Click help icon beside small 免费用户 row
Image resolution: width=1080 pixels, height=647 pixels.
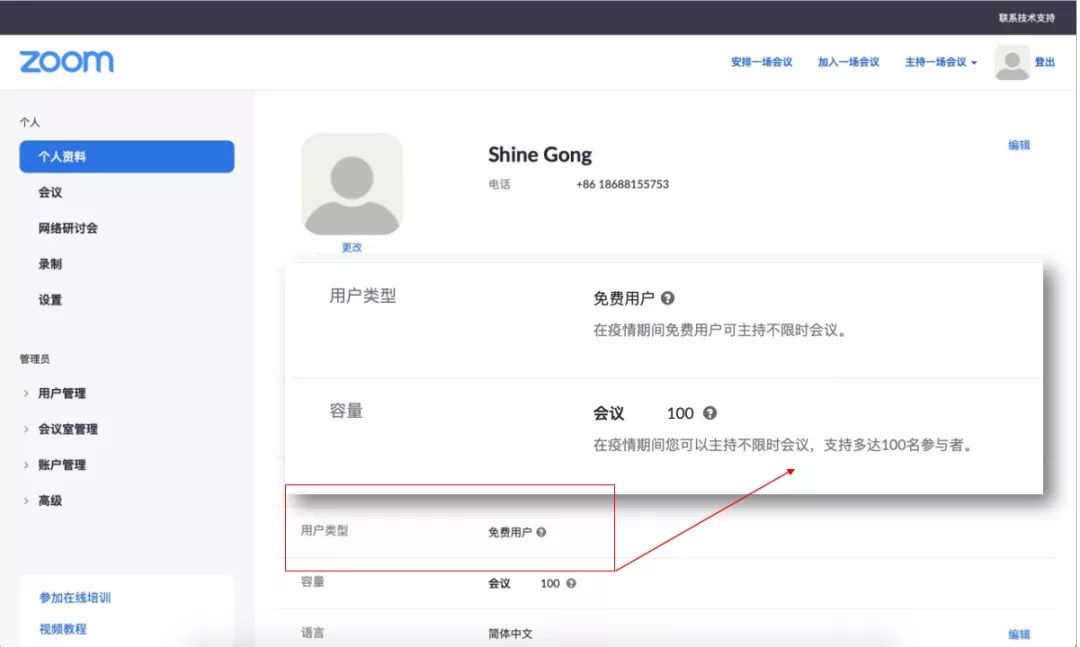click(541, 532)
